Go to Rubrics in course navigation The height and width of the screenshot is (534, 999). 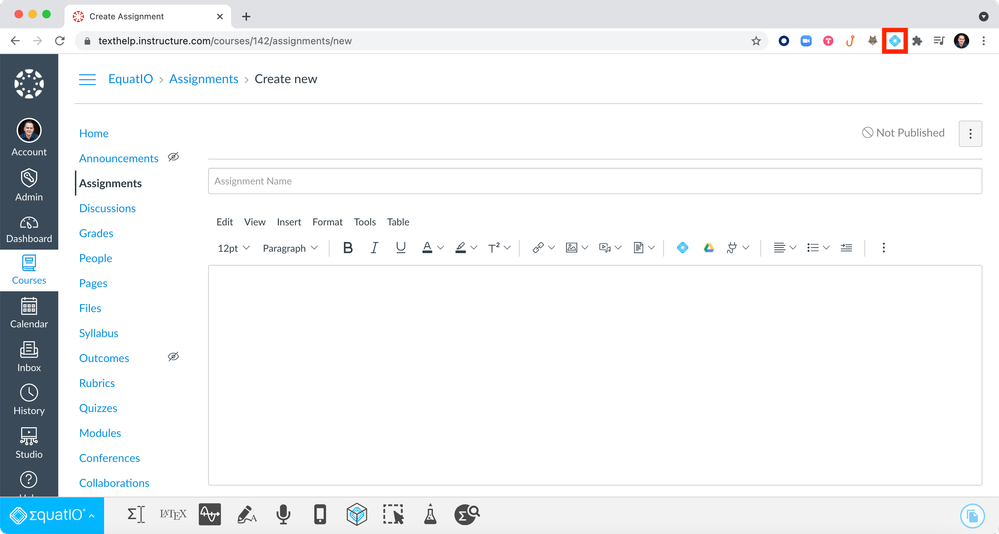click(x=97, y=383)
